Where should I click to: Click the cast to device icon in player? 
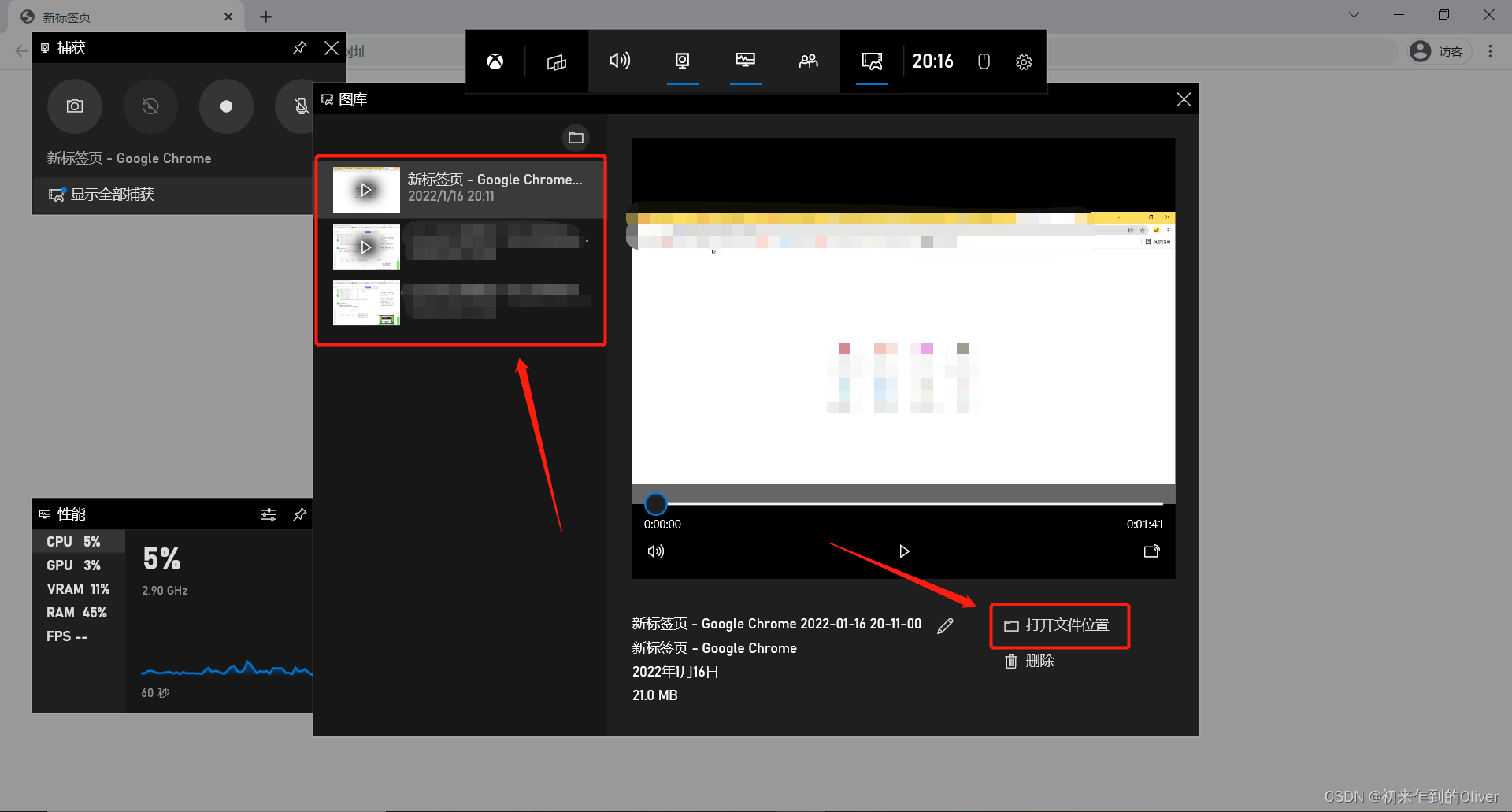tap(1152, 551)
